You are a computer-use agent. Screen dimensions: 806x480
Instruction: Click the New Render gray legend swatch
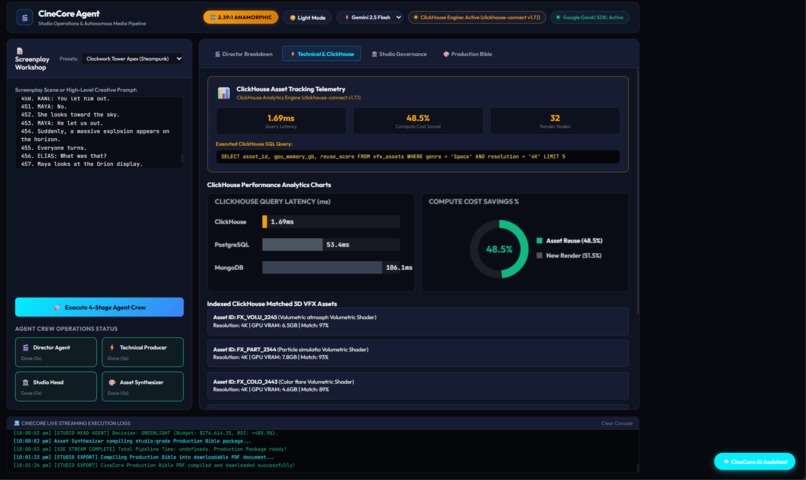[539, 255]
